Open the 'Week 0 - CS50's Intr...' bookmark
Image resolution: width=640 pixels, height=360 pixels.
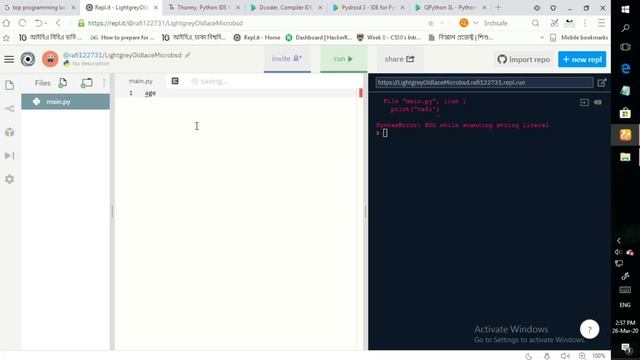389,37
